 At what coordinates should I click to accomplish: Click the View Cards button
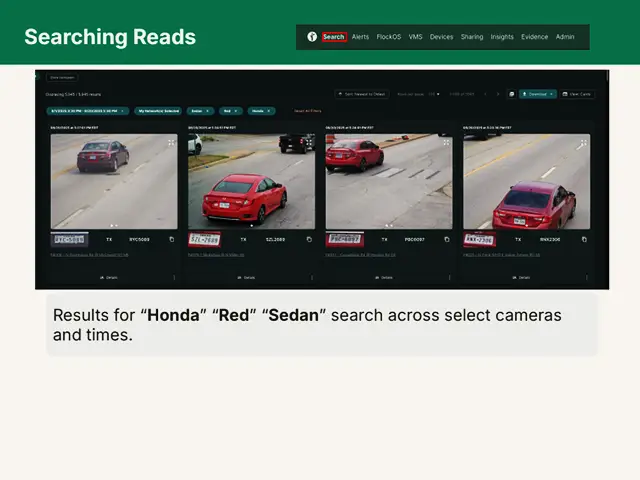point(579,94)
